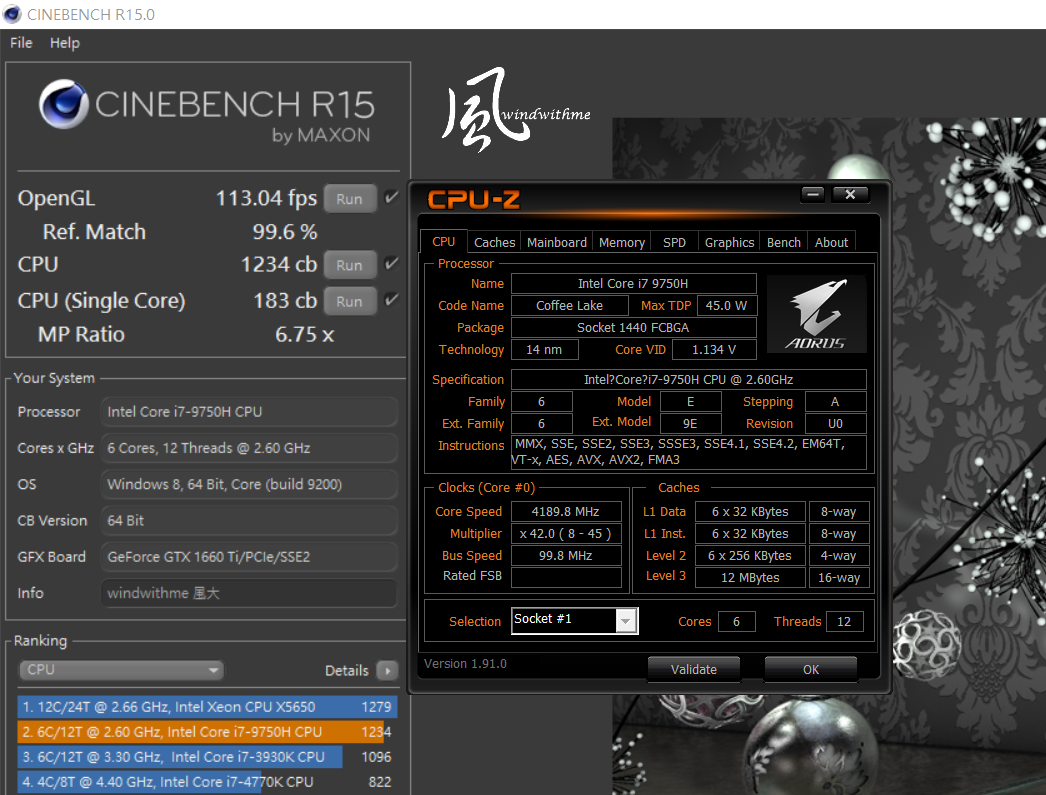Viewport: 1046px width, 795px height.
Task: Click the Technology value 14 nm
Action: (x=544, y=349)
